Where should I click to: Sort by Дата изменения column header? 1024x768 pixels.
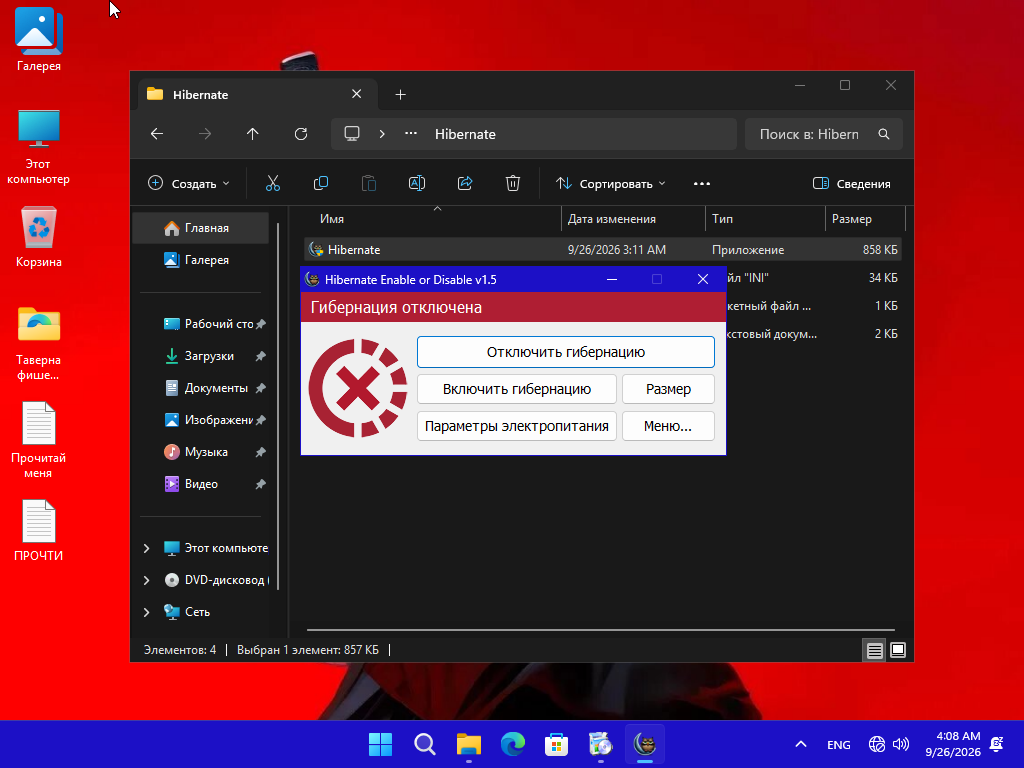pyautogui.click(x=633, y=219)
